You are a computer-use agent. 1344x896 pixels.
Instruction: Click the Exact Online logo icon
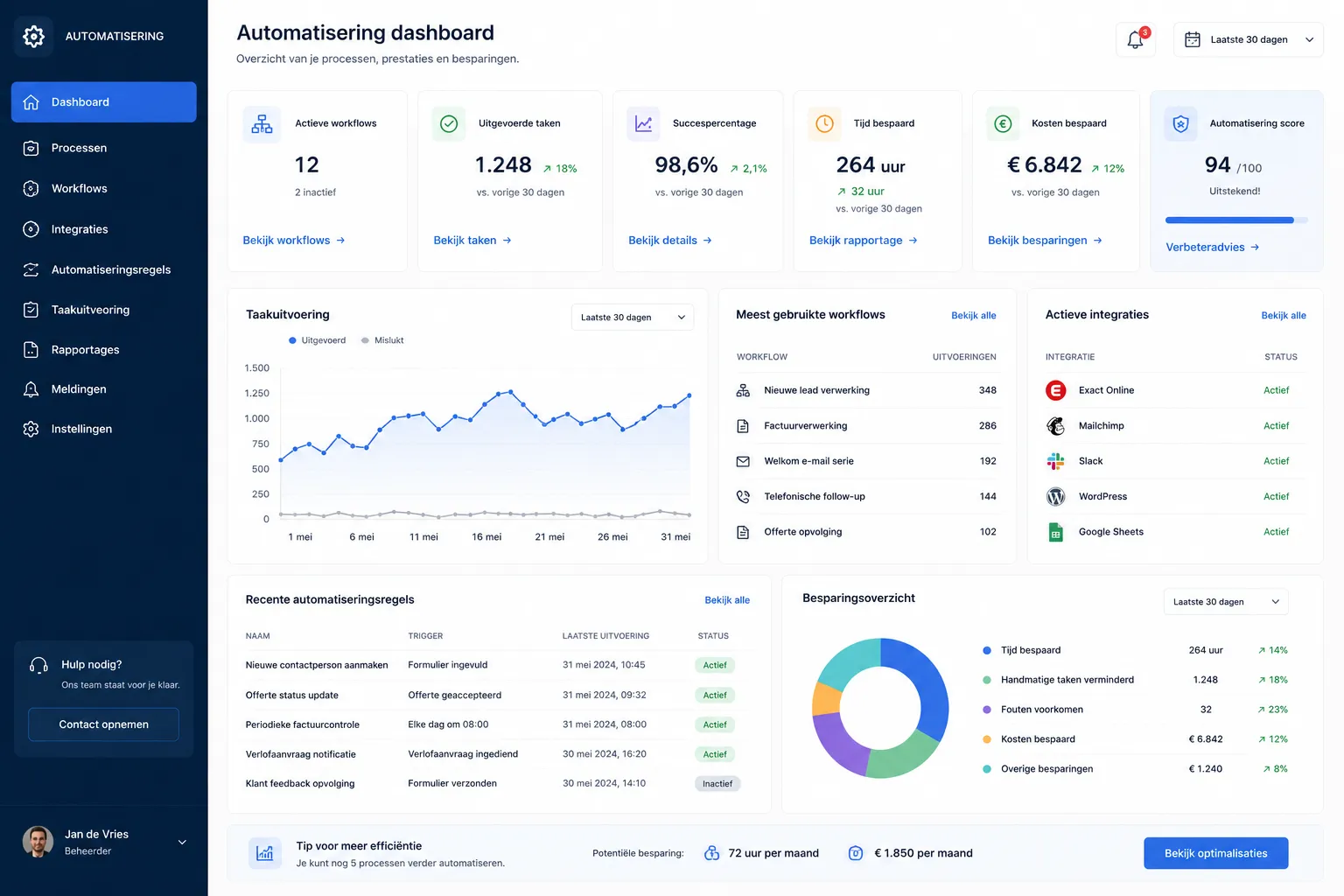[1056, 390]
